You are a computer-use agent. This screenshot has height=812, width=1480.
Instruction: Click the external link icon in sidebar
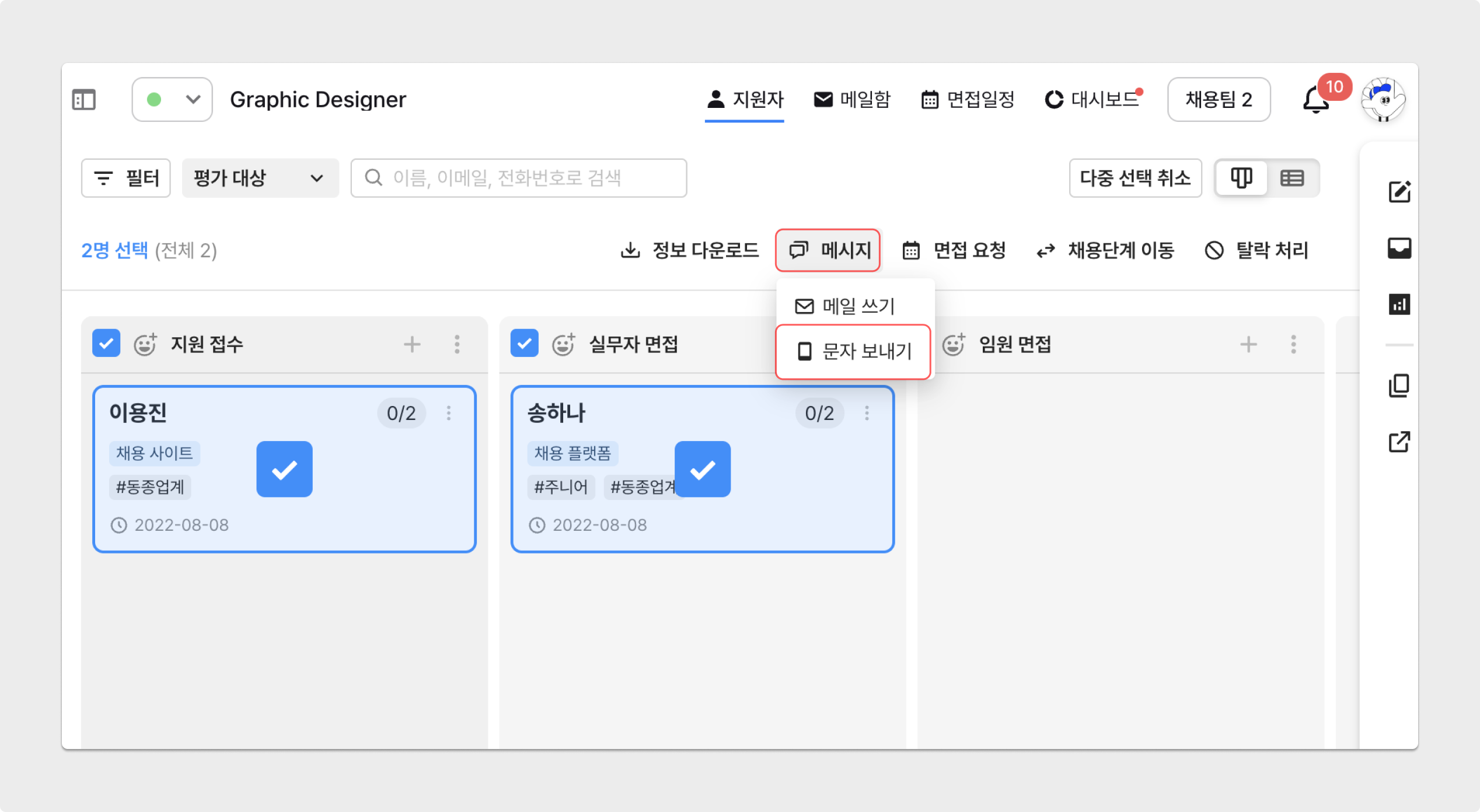pyautogui.click(x=1399, y=442)
